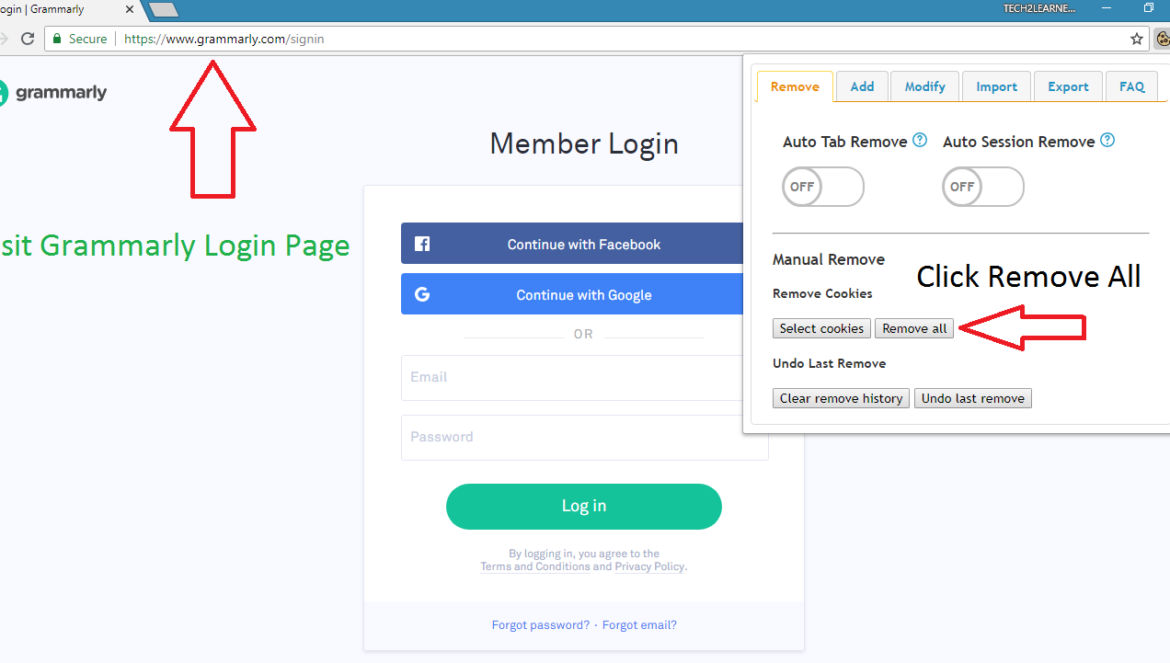This screenshot has width=1170, height=663.
Task: Close the Grammarly login tab
Action: 129,10
